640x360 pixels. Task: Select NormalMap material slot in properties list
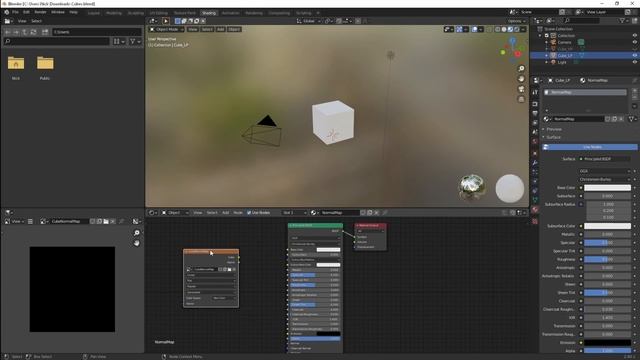[x=585, y=92]
